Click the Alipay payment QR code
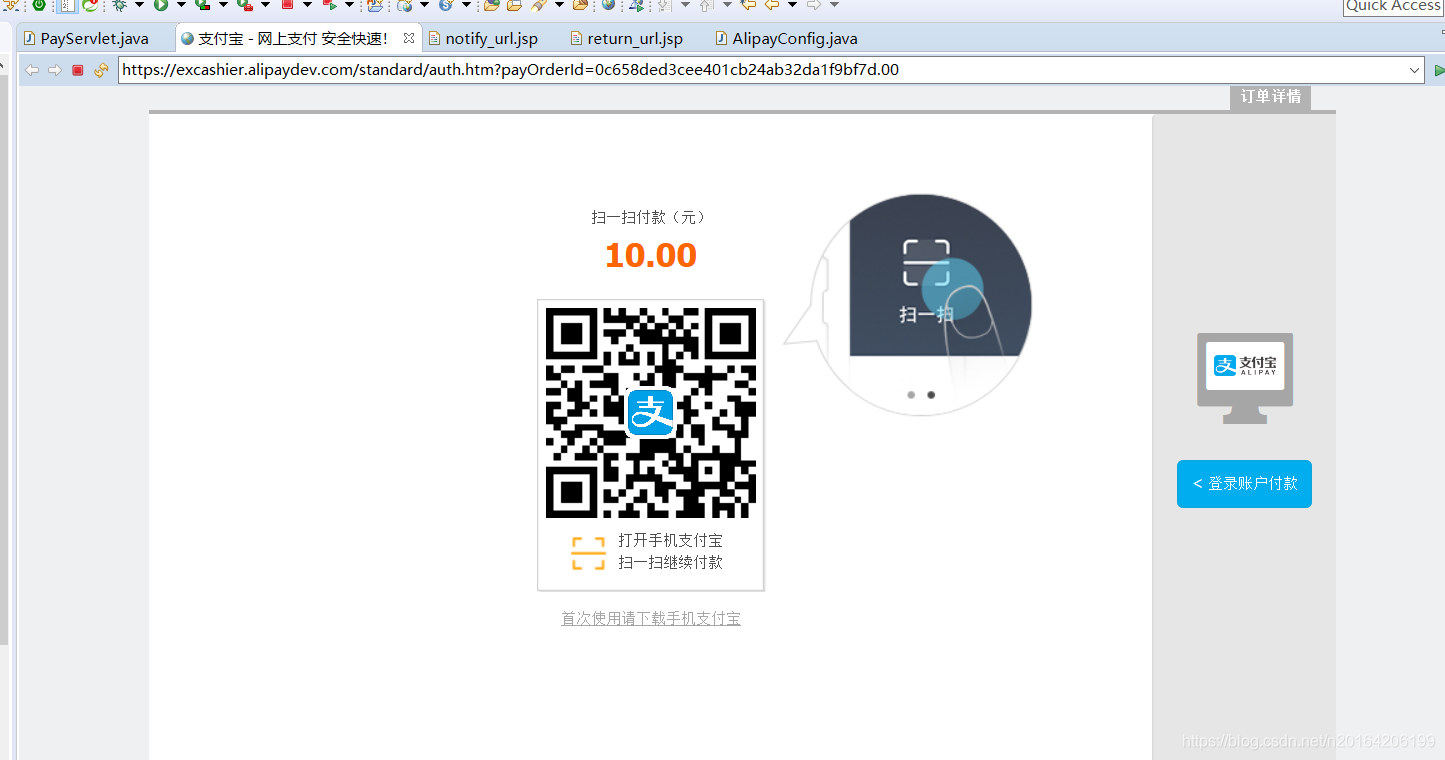This screenshot has width=1445, height=760. pos(651,413)
